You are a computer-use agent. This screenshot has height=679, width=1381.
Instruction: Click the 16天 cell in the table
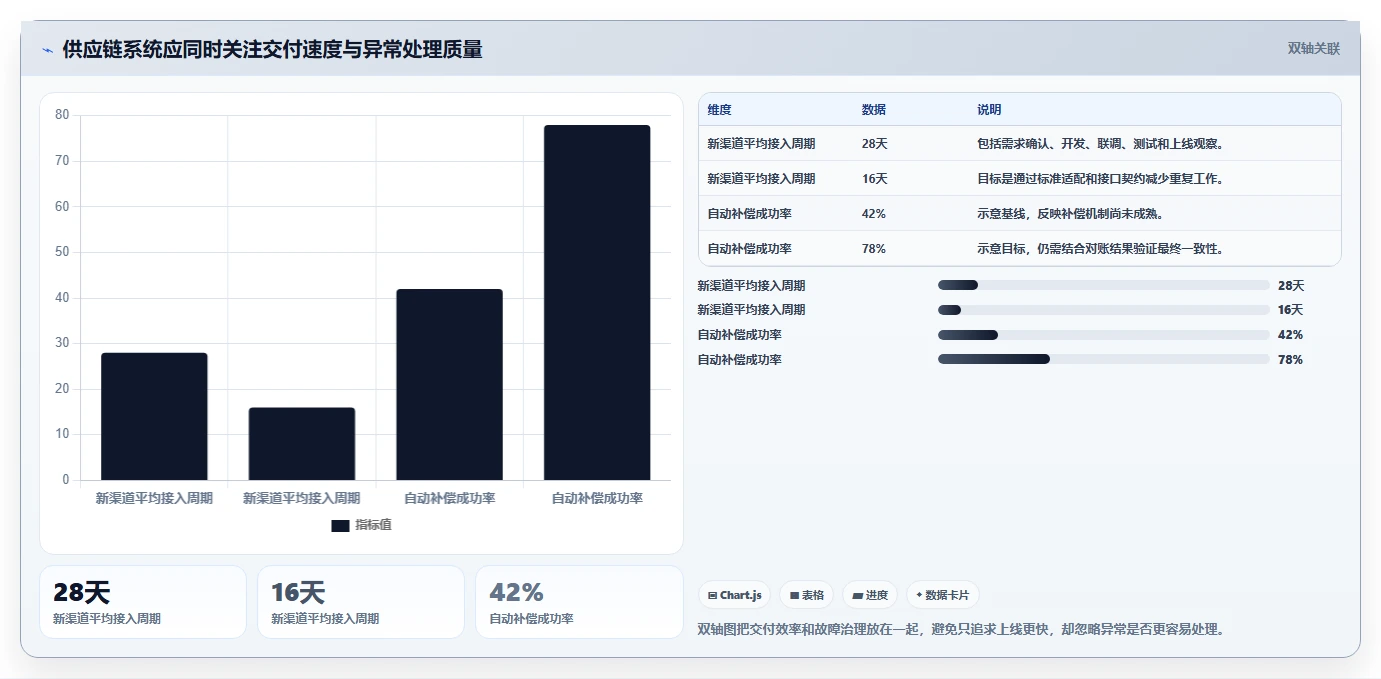[x=874, y=179]
